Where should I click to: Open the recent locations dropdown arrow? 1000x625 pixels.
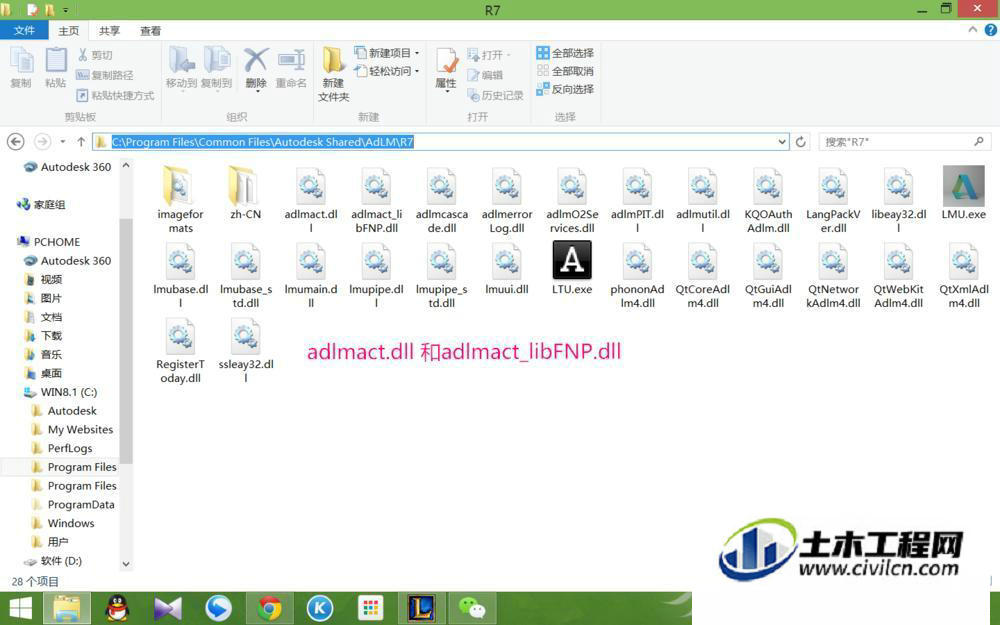coord(62,142)
